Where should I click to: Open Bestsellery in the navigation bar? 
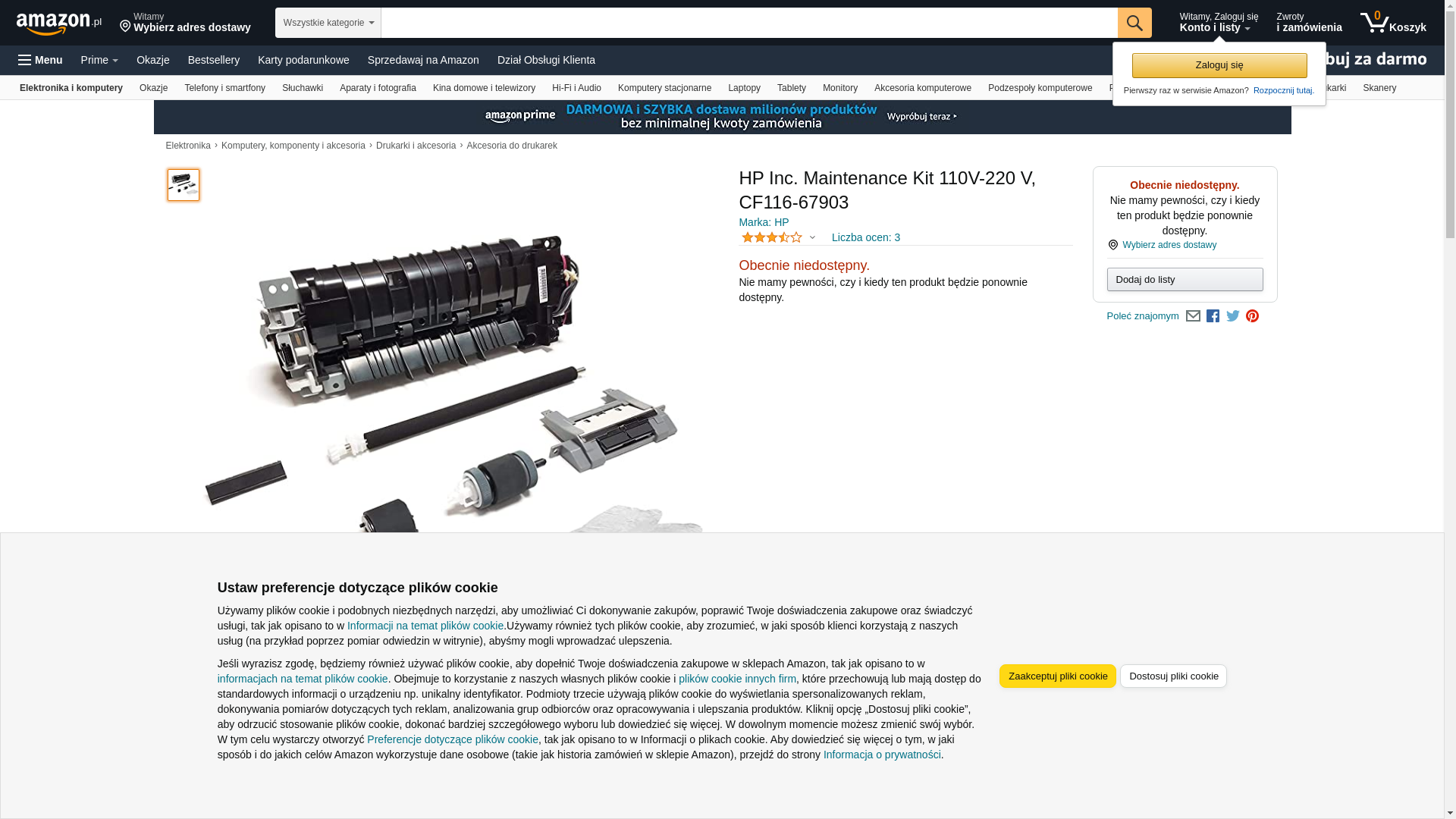coord(214,60)
